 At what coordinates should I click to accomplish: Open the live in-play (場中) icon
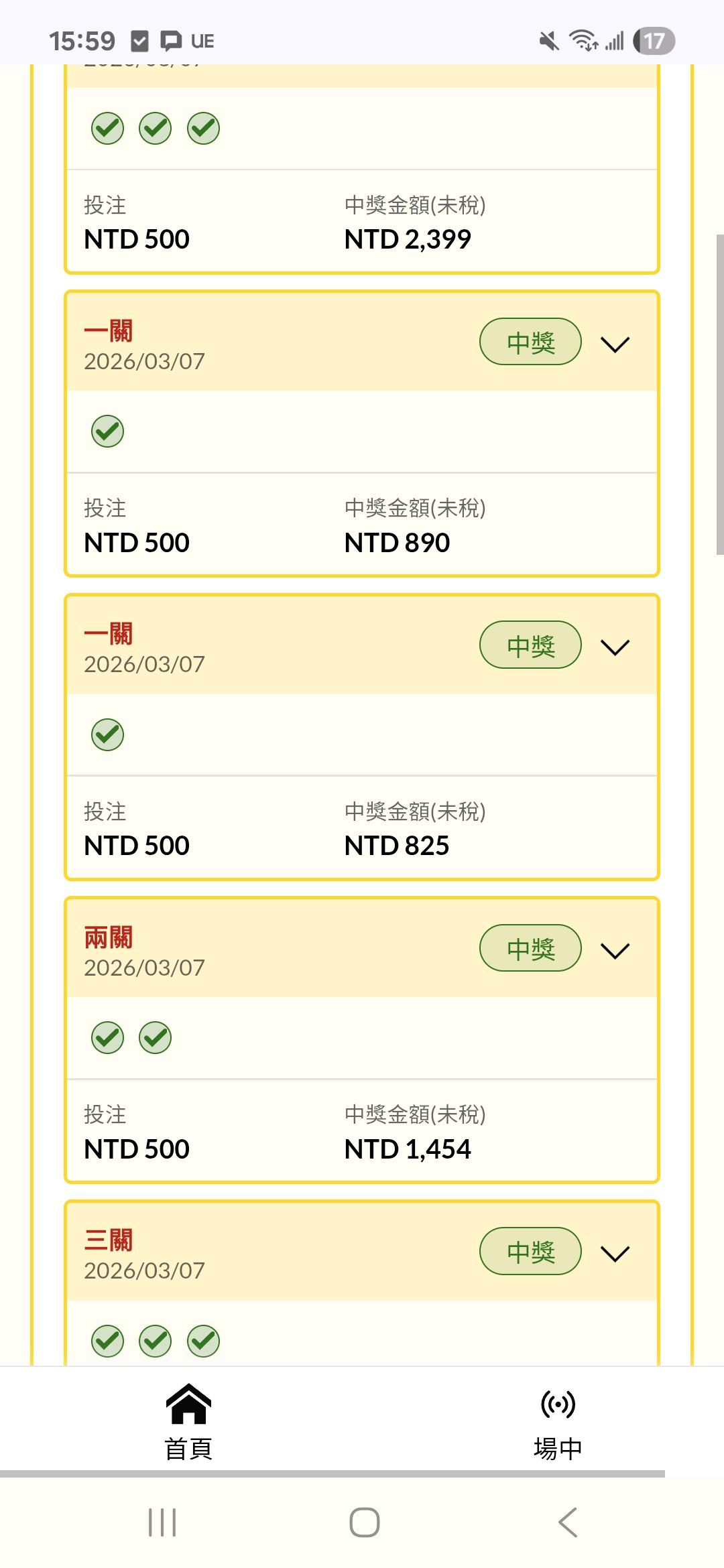[558, 1404]
